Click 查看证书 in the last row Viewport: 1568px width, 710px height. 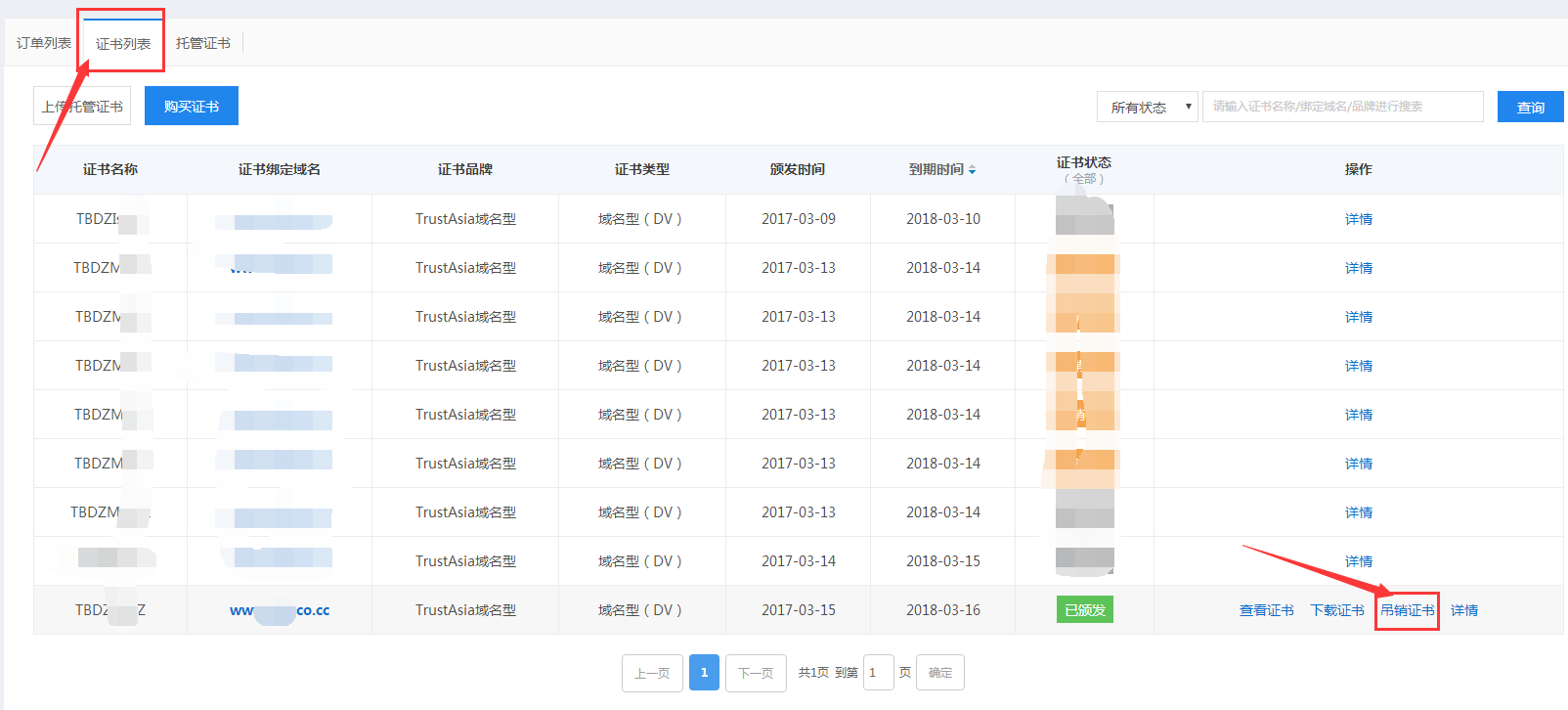[x=1266, y=610]
